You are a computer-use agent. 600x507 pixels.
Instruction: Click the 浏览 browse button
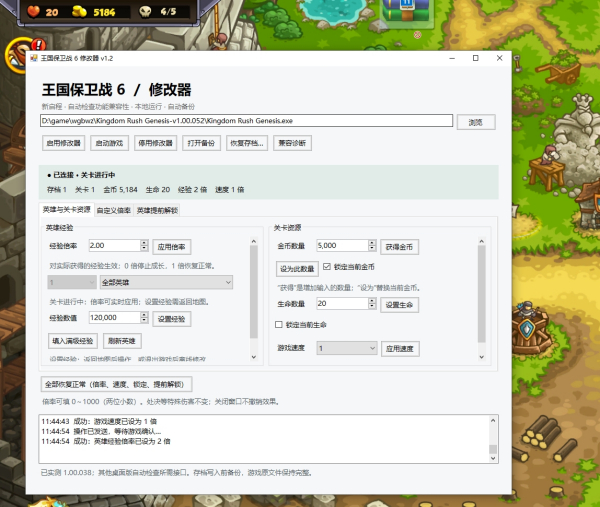point(476,122)
